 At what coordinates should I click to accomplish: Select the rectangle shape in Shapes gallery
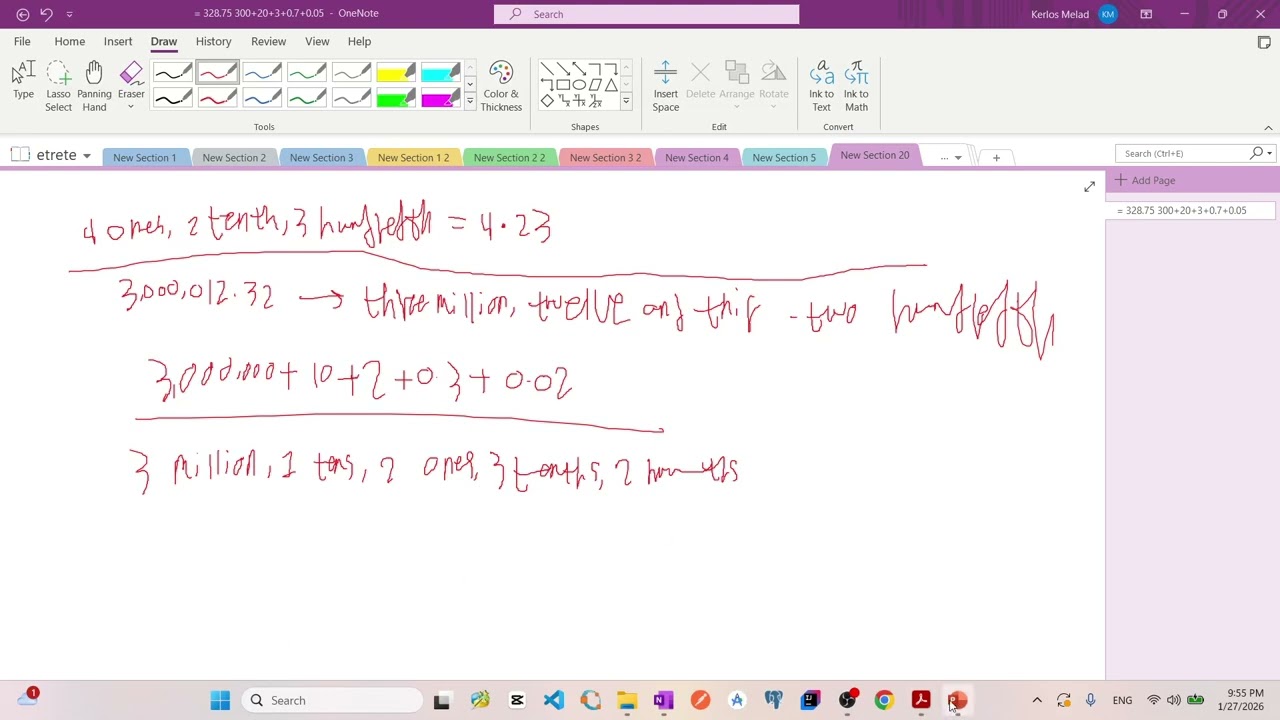563,85
